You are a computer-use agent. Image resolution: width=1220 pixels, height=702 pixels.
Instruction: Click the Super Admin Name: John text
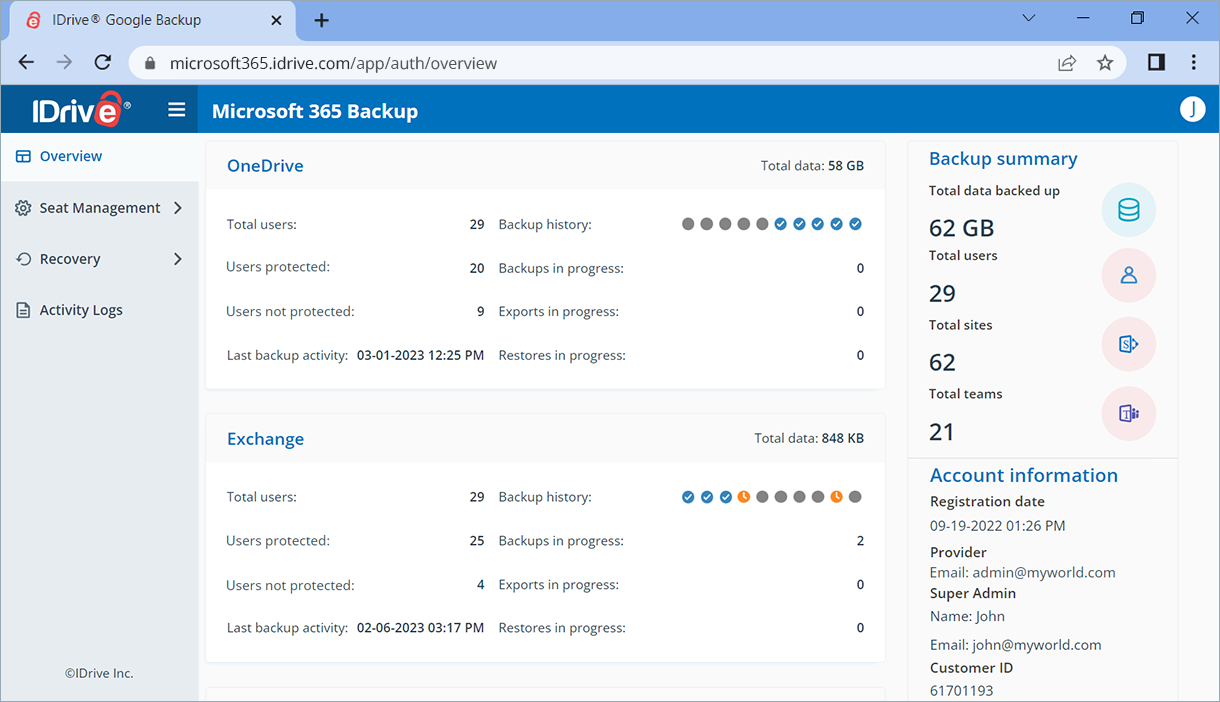point(968,616)
